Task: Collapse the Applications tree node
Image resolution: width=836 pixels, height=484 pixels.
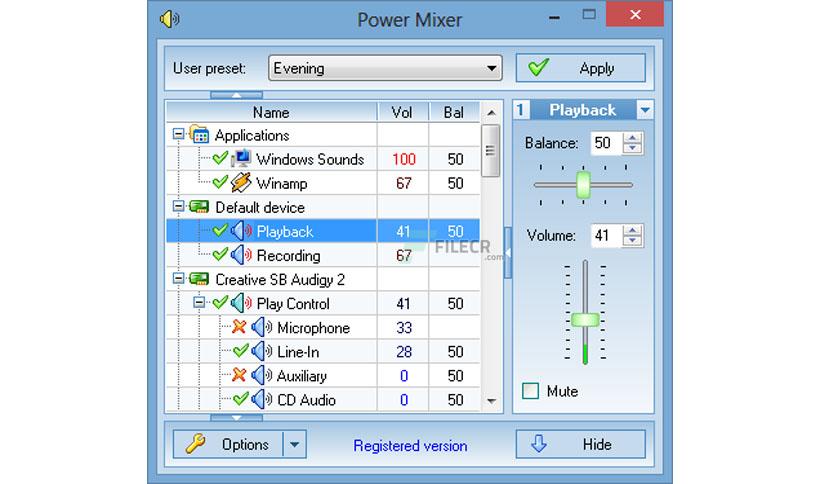Action: (179, 134)
